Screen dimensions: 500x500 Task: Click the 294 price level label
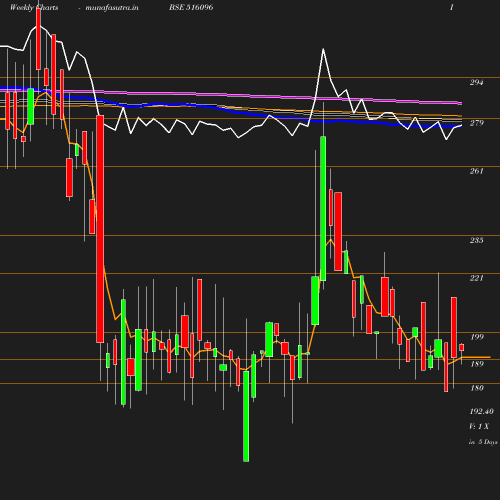click(476, 82)
